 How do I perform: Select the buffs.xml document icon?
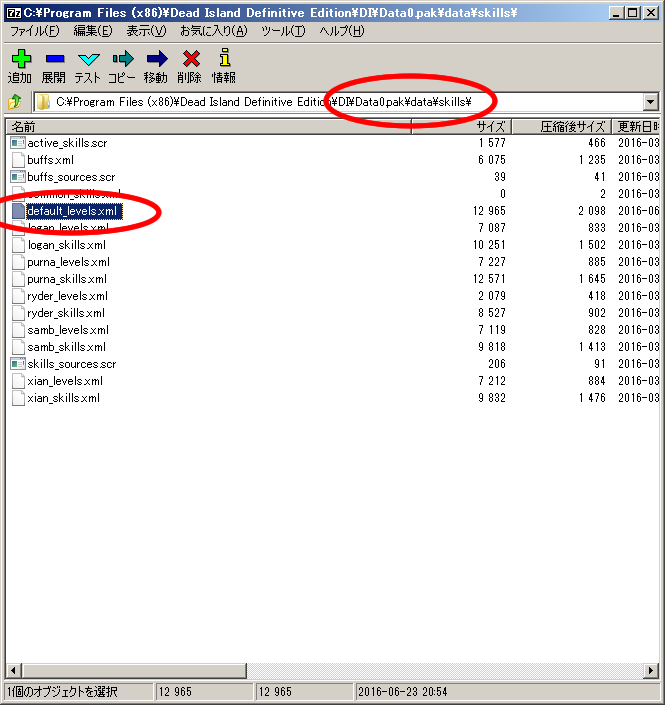tap(18, 160)
